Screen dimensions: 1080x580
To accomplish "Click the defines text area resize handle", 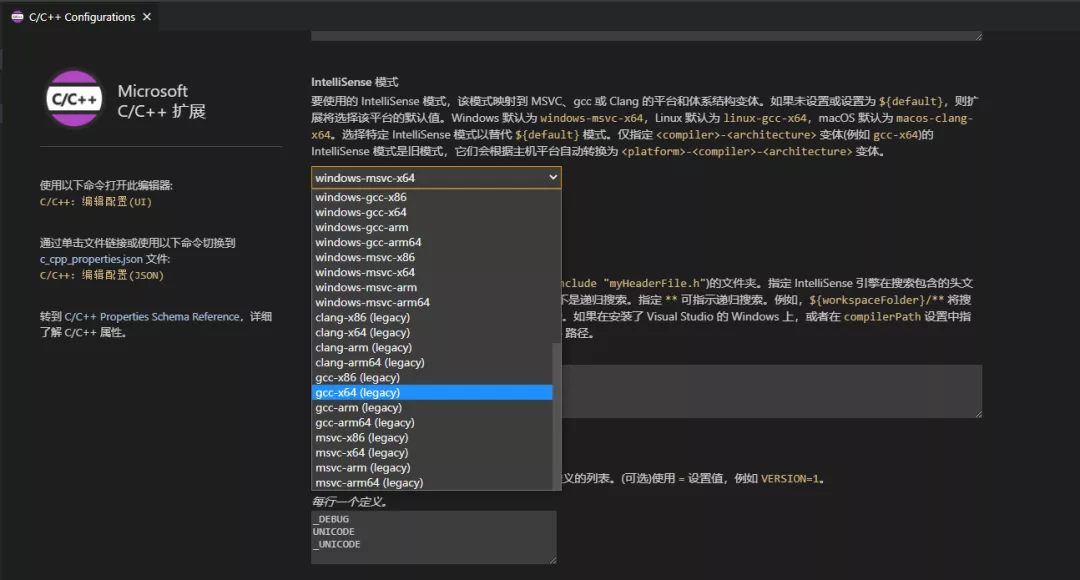I will pyautogui.click(x=552, y=560).
